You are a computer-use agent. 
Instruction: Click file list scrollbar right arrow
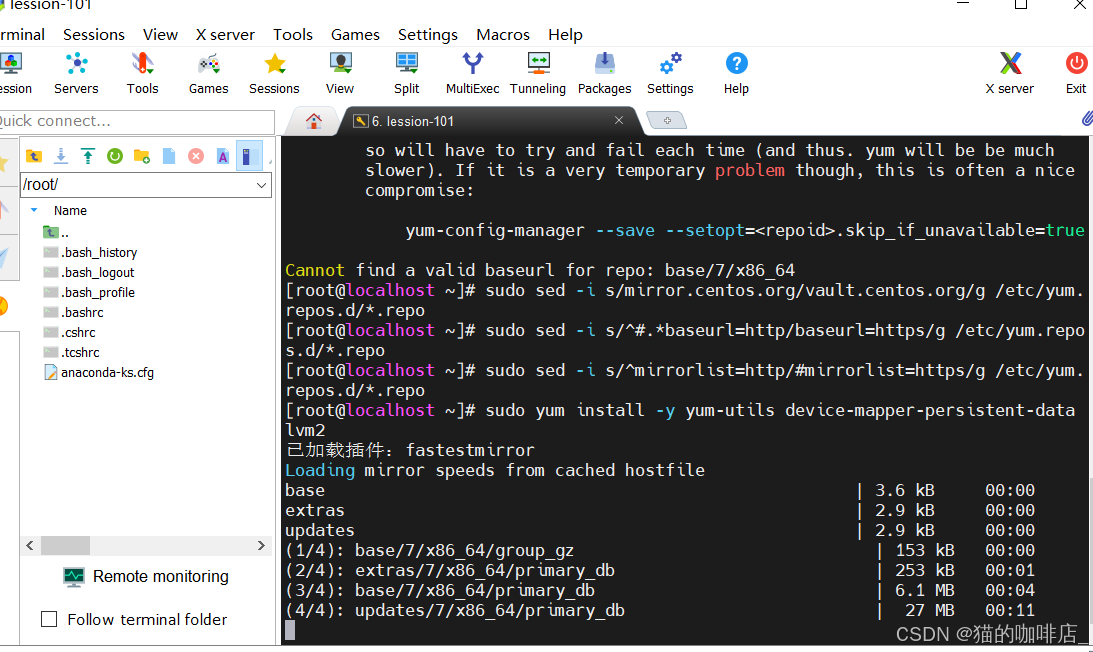261,545
